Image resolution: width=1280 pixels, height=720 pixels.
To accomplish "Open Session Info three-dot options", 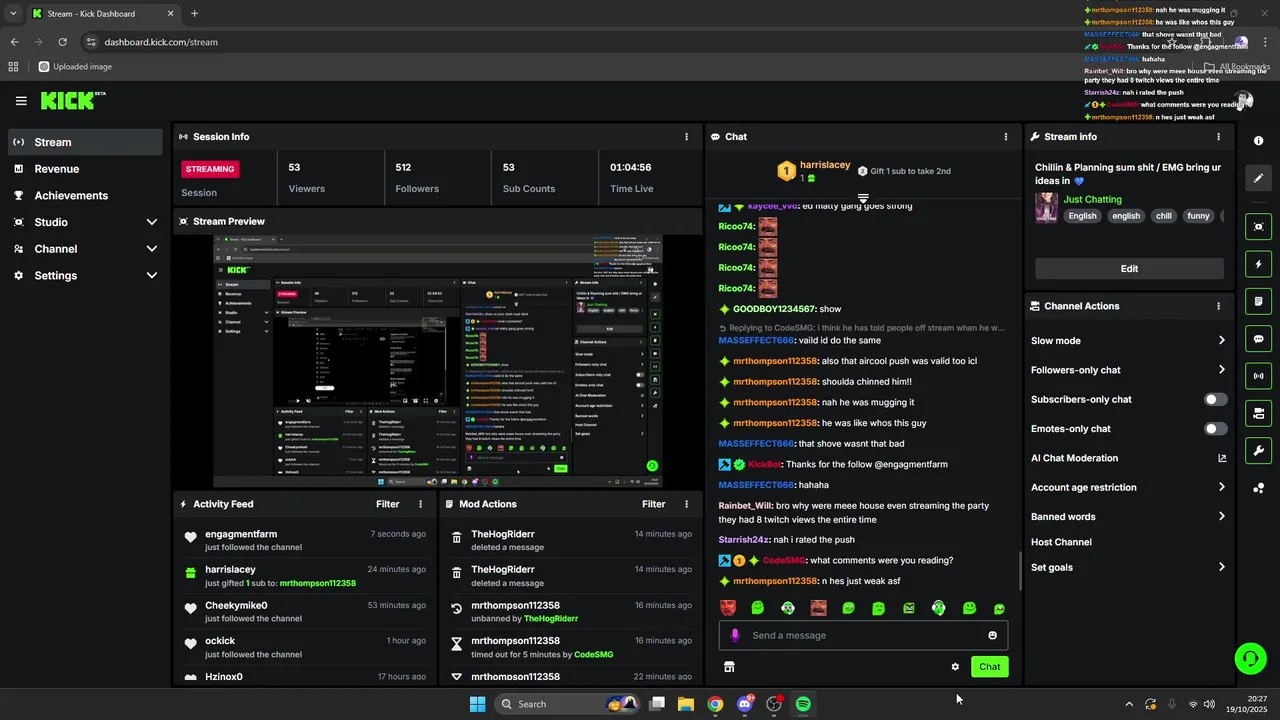I will (x=686, y=137).
